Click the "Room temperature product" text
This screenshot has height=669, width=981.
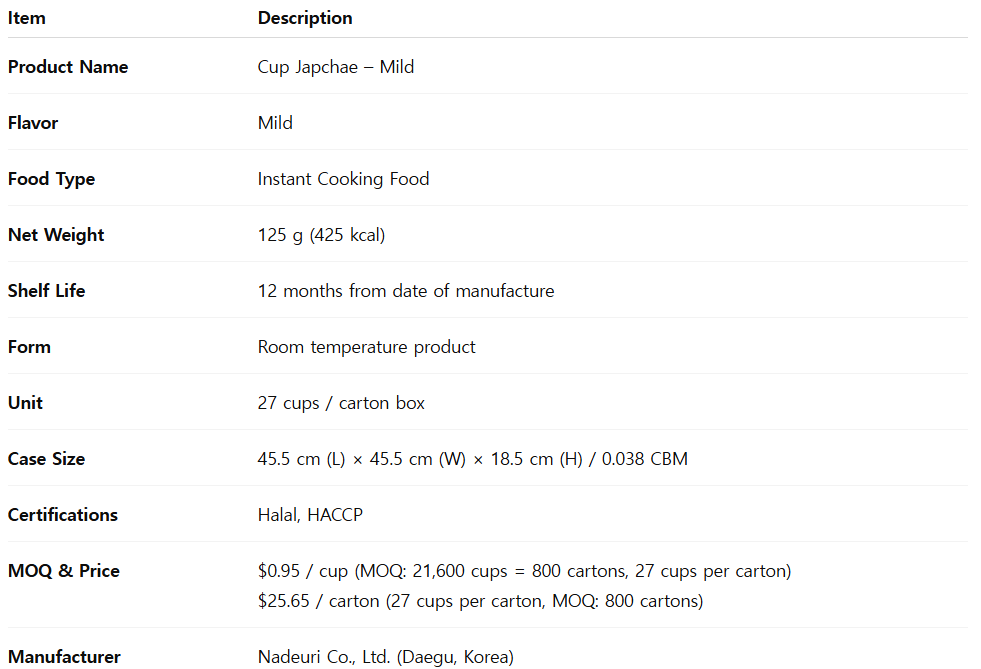pos(367,347)
